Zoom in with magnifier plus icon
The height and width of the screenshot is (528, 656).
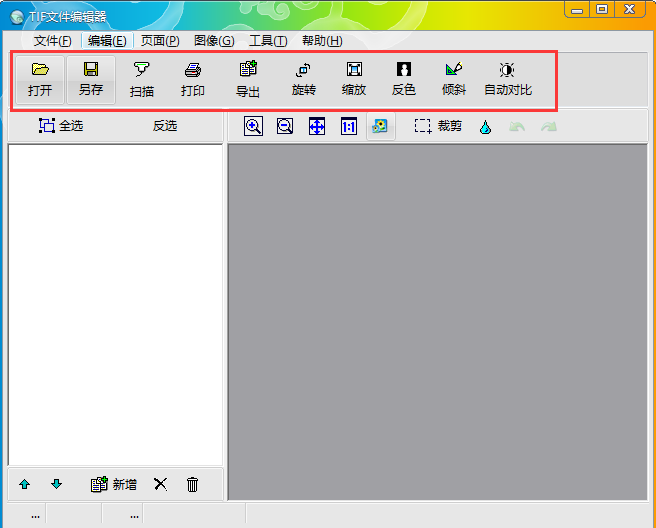pyautogui.click(x=253, y=126)
